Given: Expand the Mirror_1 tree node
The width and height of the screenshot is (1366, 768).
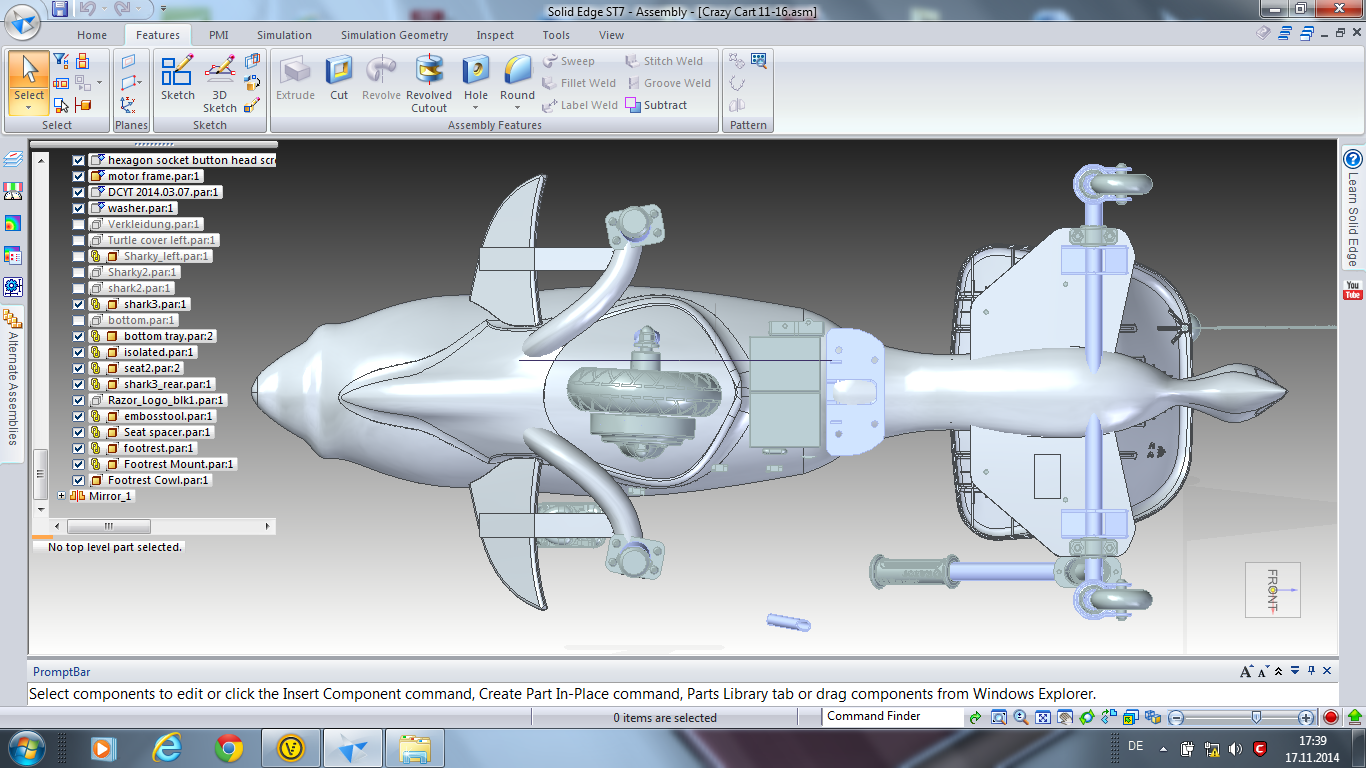Looking at the screenshot, I should [62, 496].
